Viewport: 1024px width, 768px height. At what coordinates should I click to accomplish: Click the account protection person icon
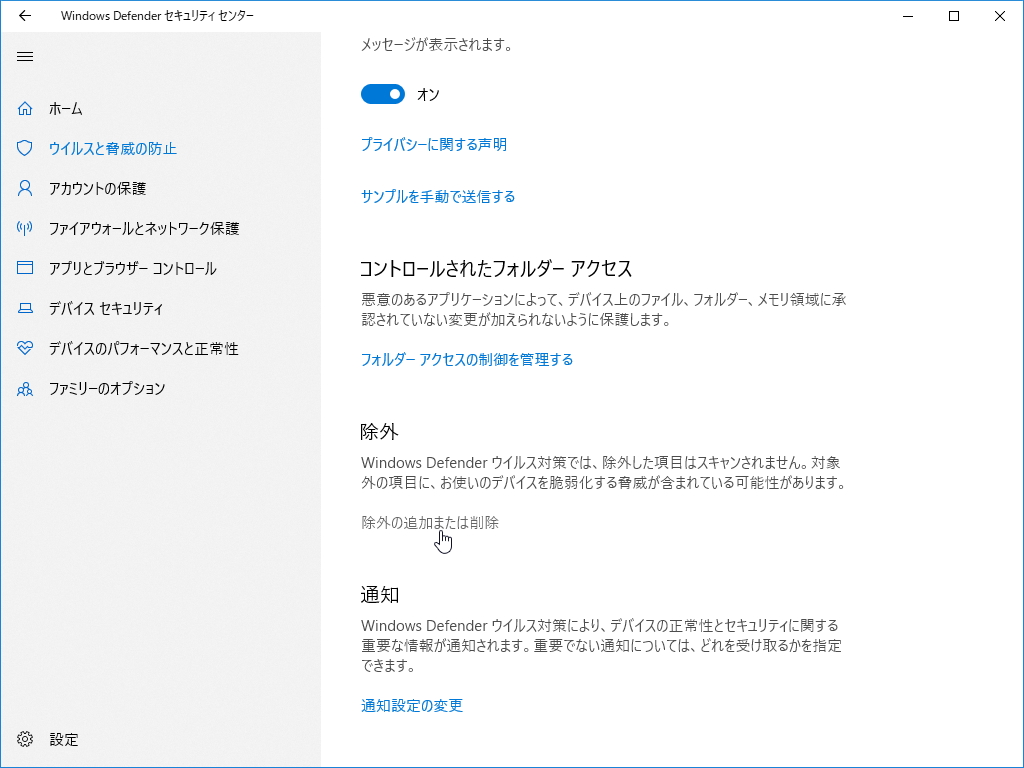click(25, 188)
